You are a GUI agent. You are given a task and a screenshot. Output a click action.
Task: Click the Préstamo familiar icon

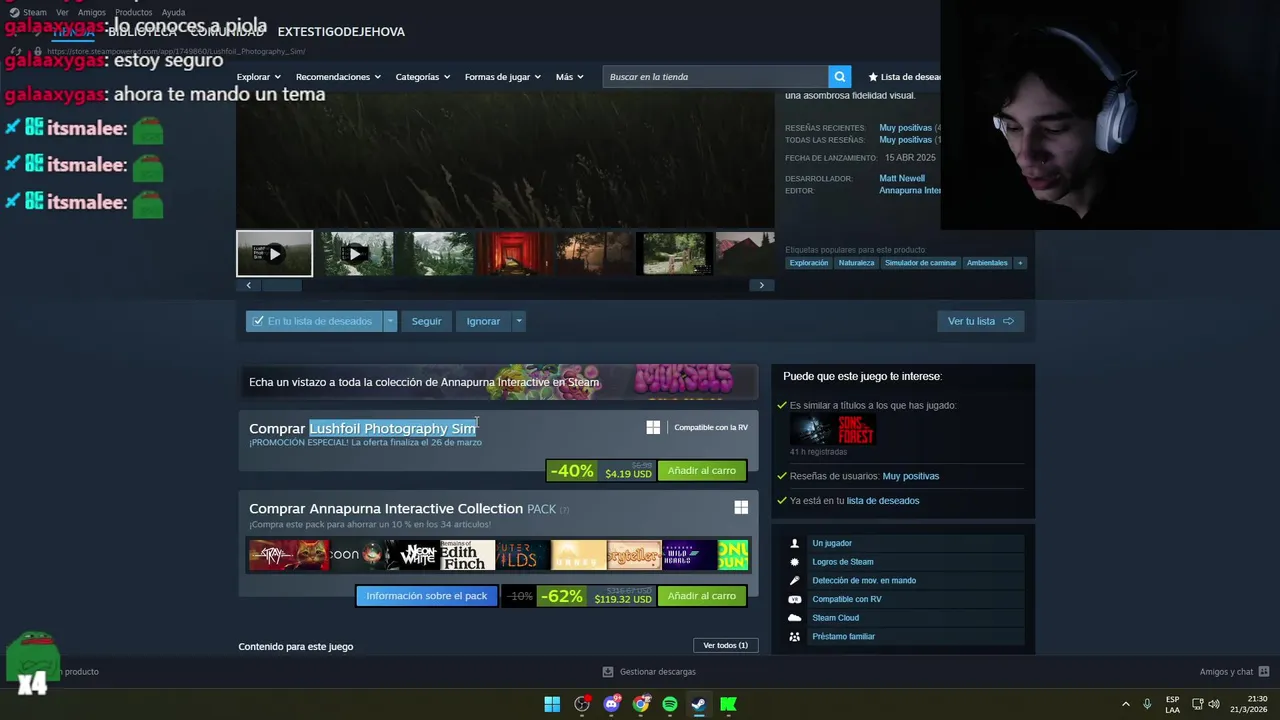click(x=795, y=636)
